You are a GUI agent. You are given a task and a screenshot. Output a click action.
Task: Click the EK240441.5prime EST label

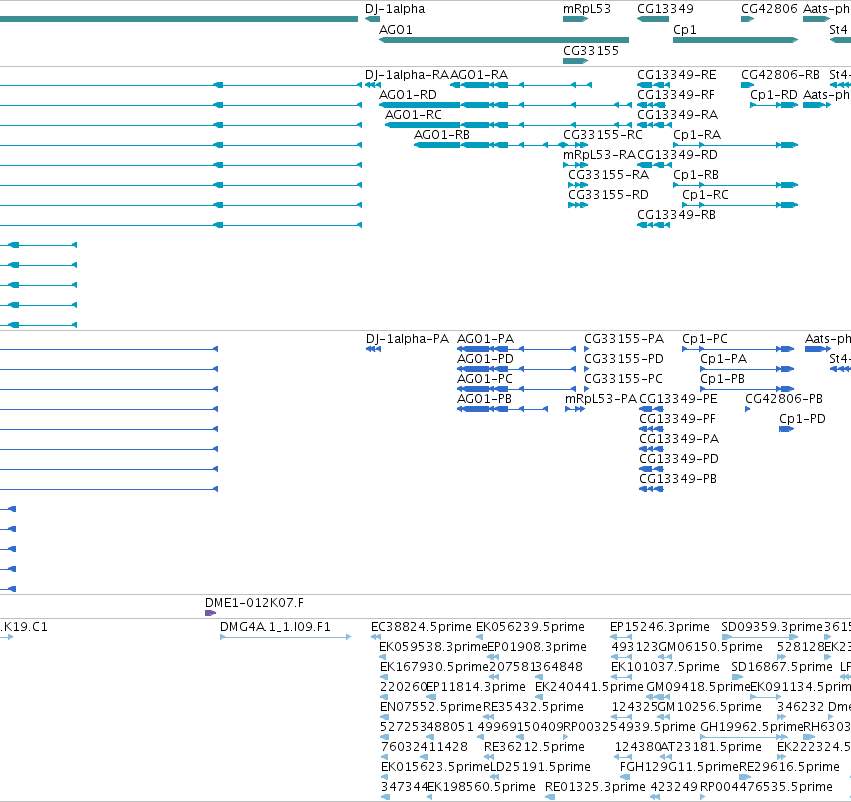click(589, 686)
